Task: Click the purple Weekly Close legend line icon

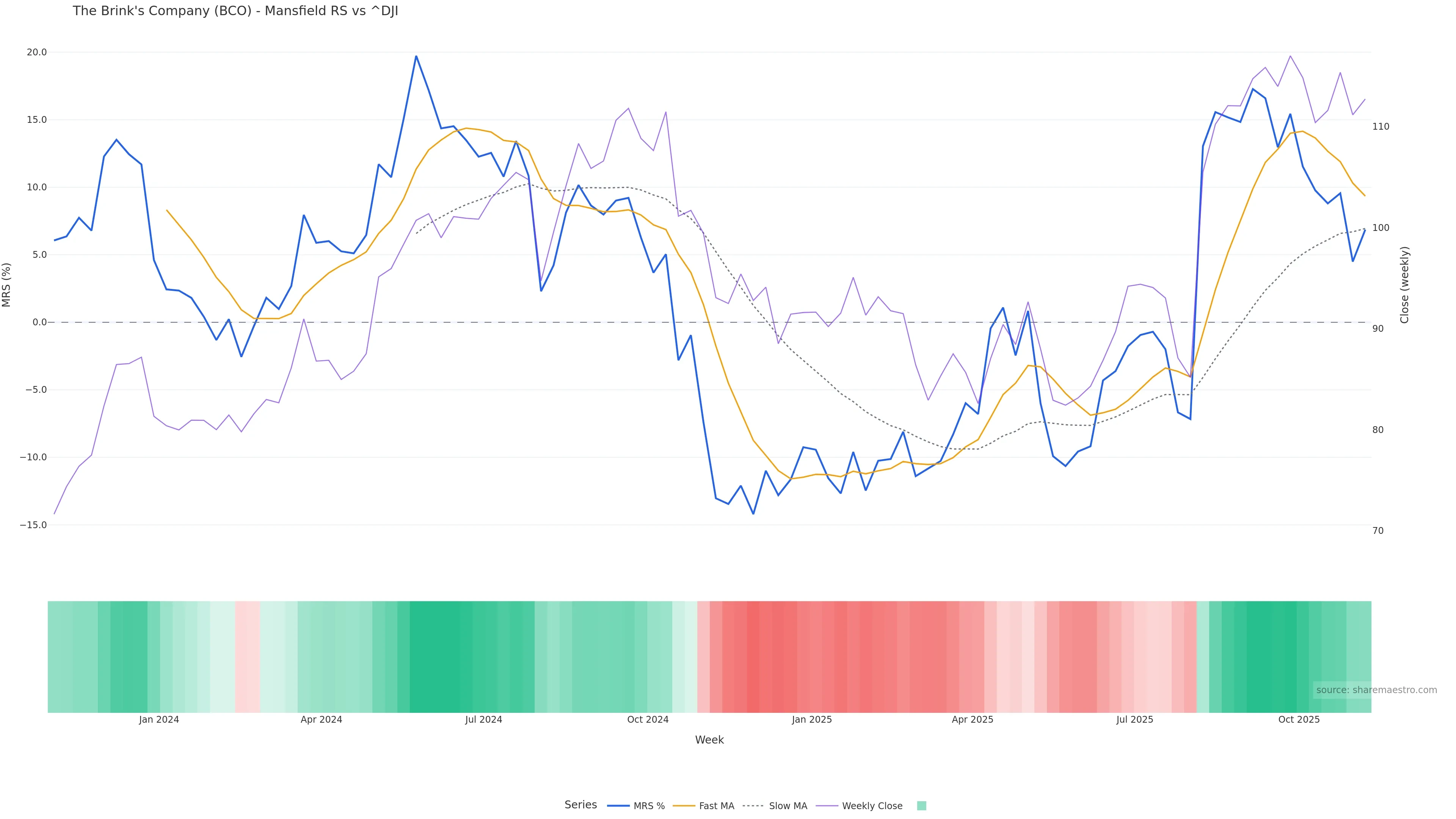Action: tap(827, 806)
